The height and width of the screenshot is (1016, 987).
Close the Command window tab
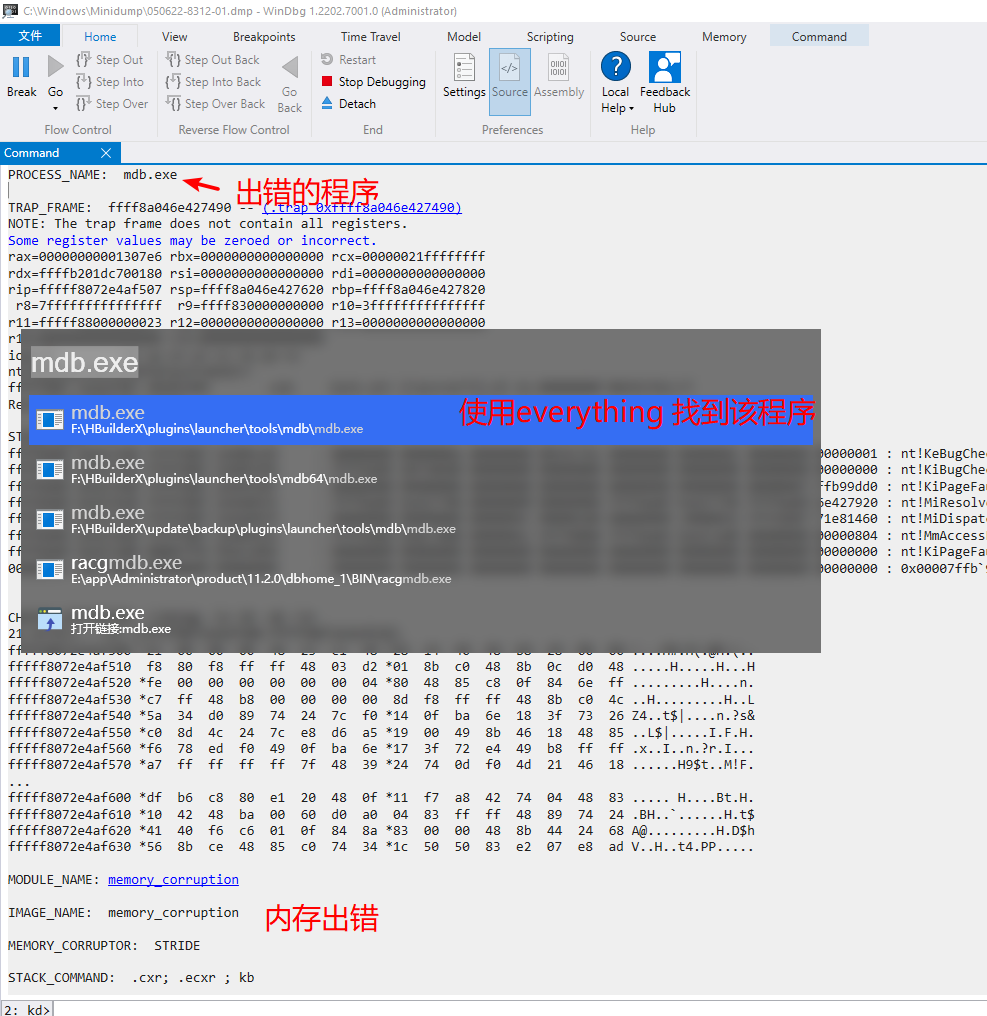pyautogui.click(x=106, y=153)
